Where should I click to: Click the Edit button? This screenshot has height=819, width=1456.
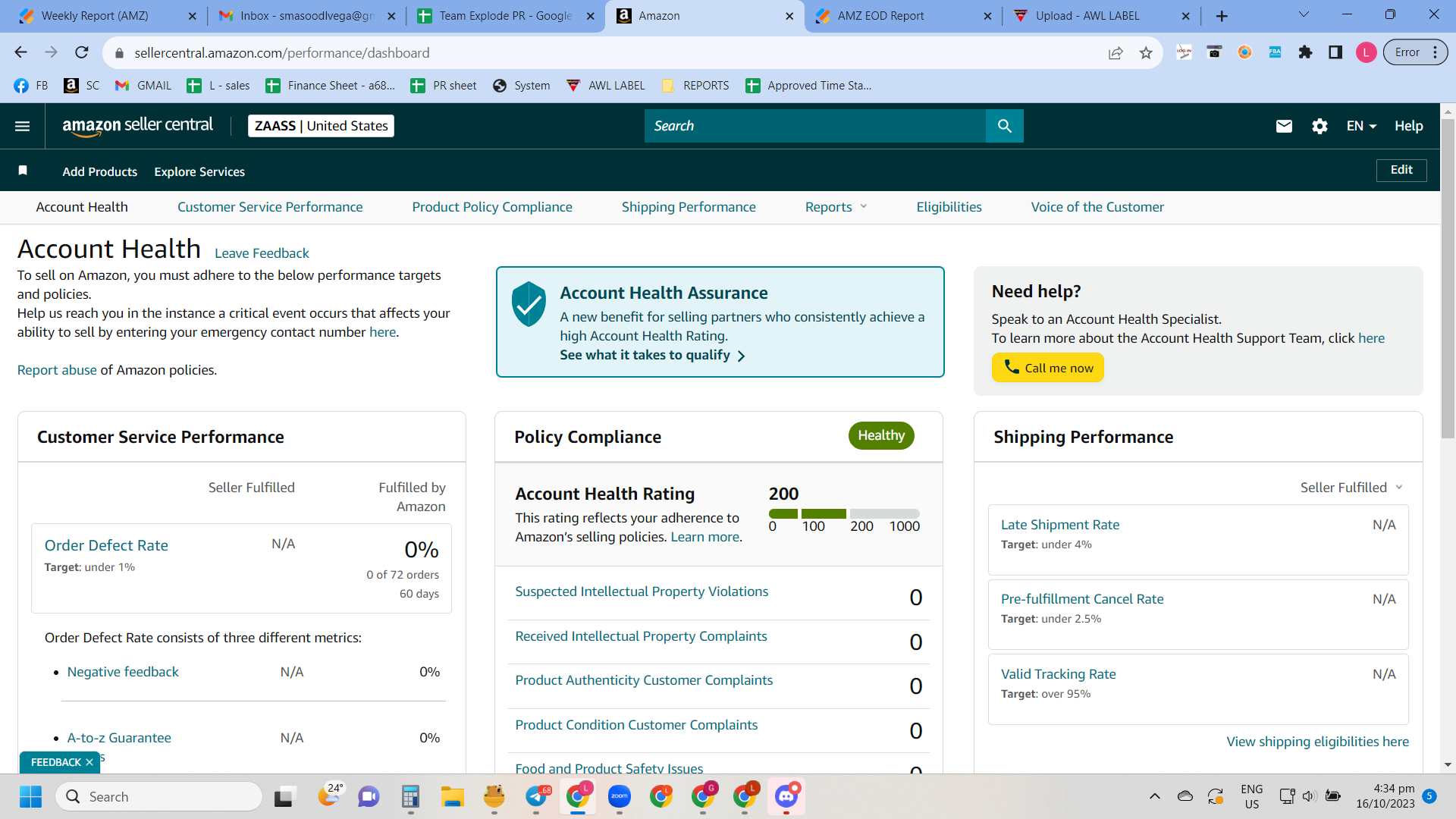tap(1401, 170)
